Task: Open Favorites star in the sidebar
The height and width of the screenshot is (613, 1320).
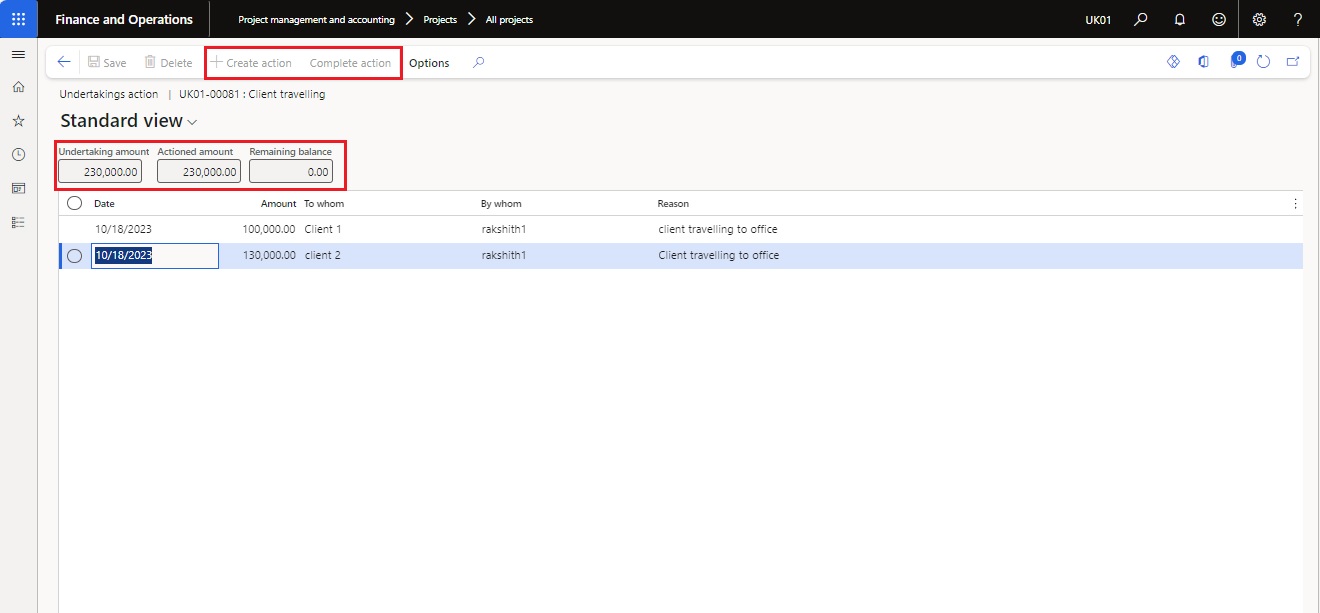Action: 18,121
